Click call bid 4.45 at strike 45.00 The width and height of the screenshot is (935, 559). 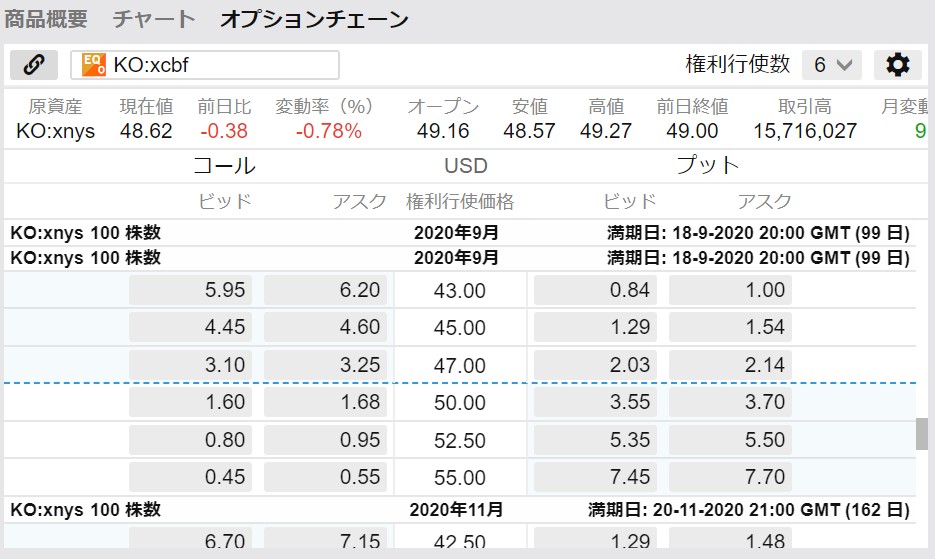(x=190, y=327)
